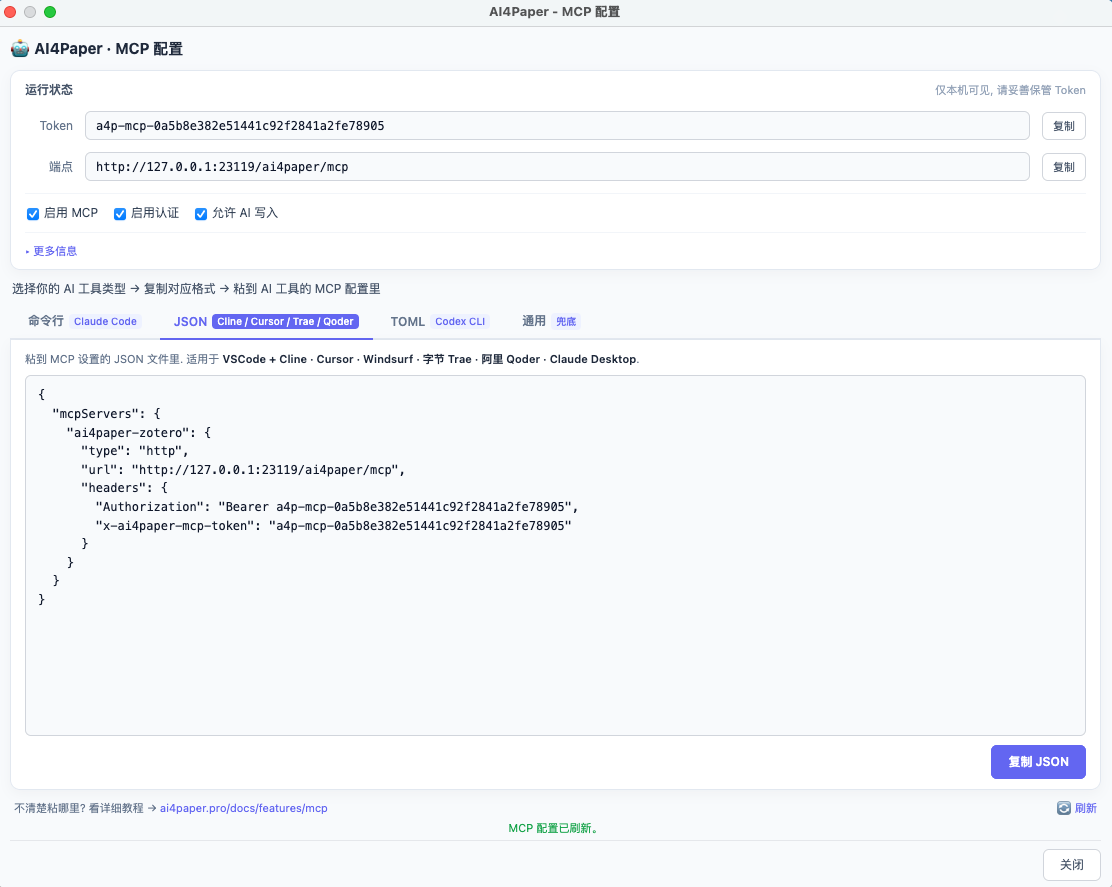The height and width of the screenshot is (887, 1112).
Task: Click the "Authorization" Bearer line
Action: click(x=337, y=507)
